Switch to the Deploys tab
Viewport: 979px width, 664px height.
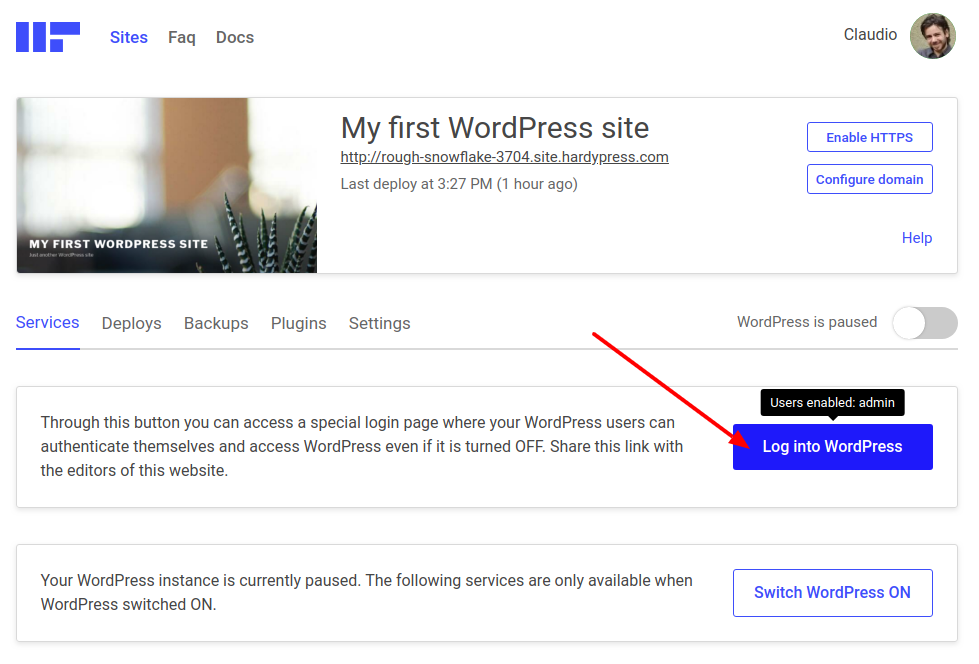(131, 323)
